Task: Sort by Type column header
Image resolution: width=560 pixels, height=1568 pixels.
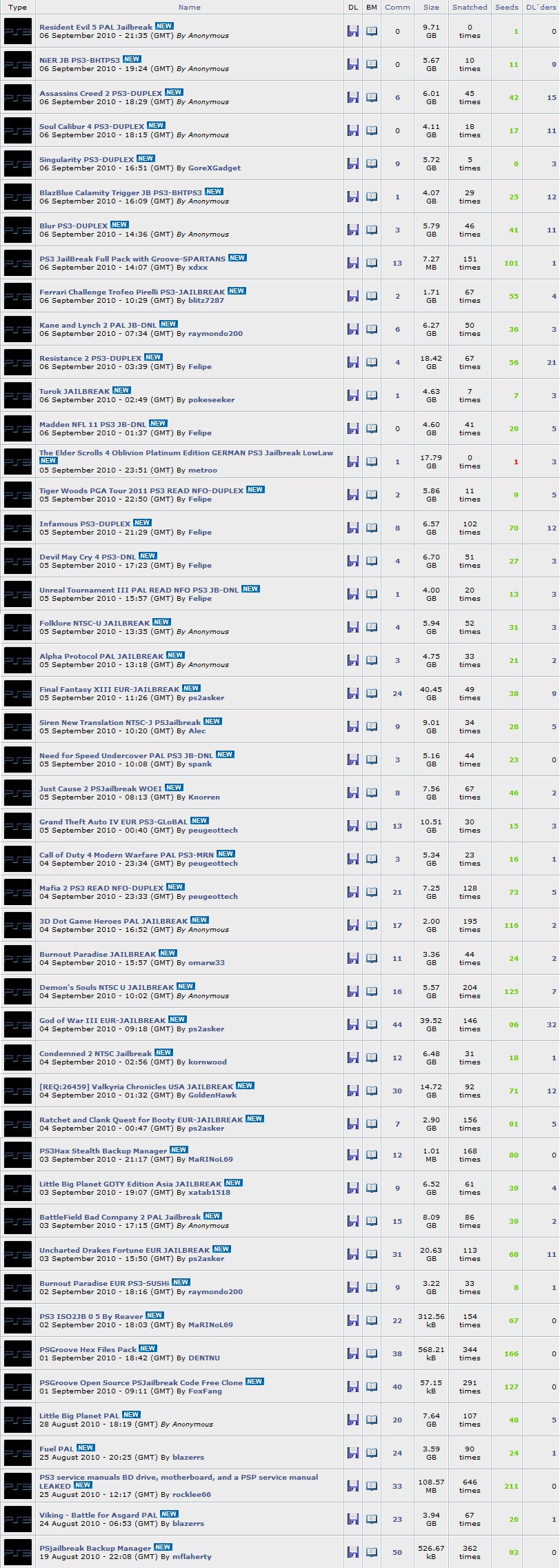Action: click(x=18, y=7)
